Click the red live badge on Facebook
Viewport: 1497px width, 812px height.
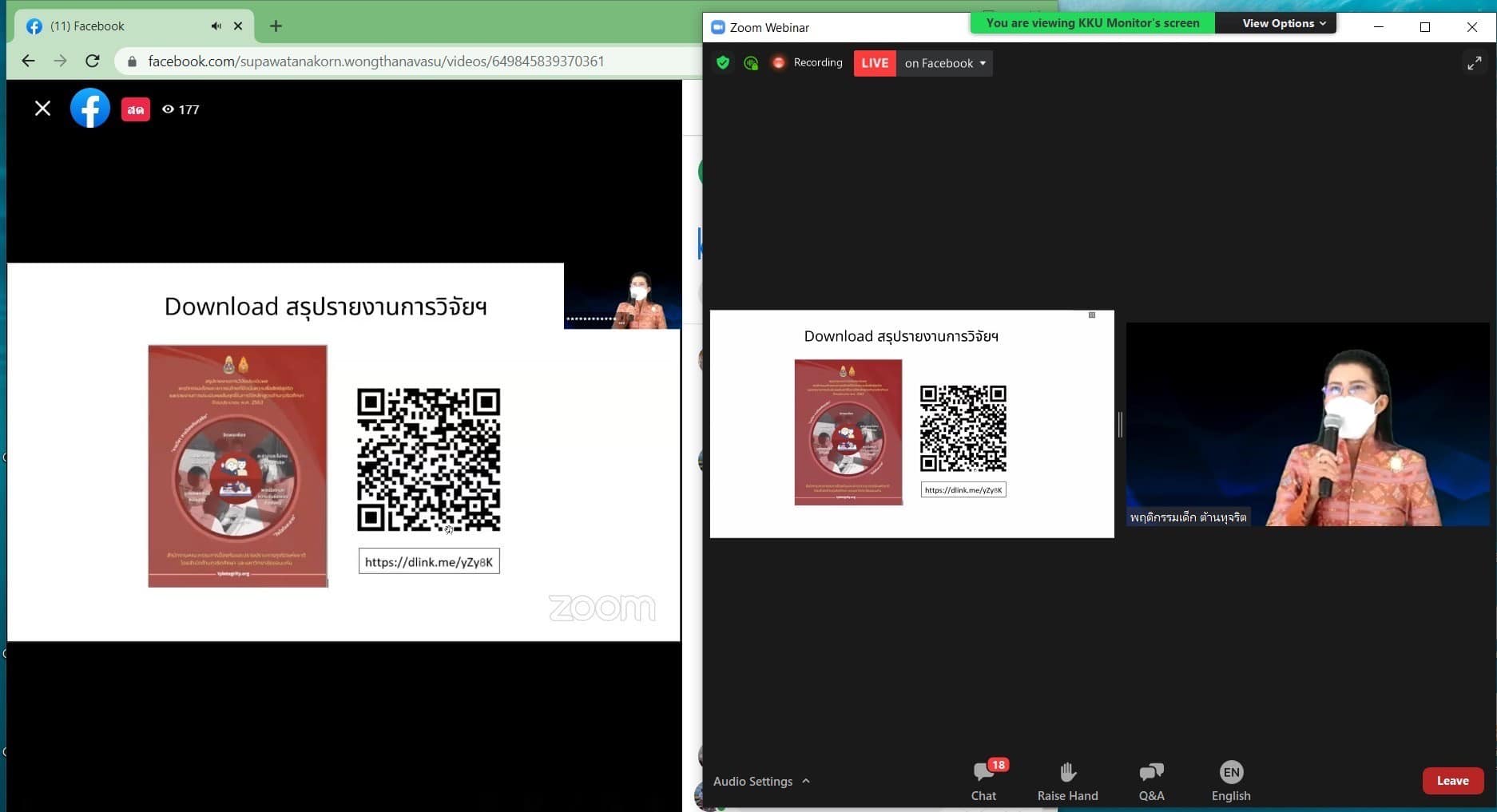(x=136, y=109)
